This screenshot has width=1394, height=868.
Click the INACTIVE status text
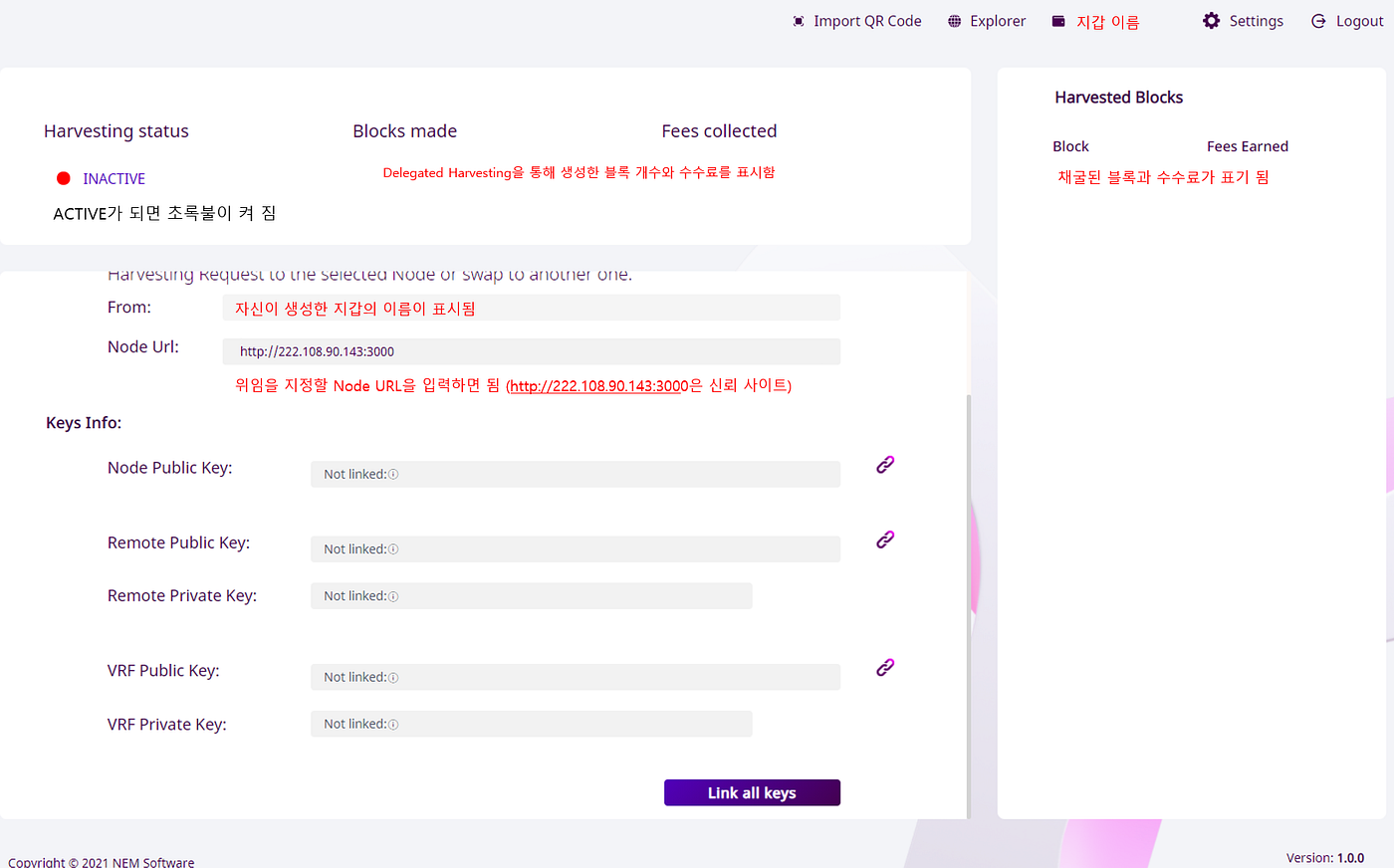point(114,179)
